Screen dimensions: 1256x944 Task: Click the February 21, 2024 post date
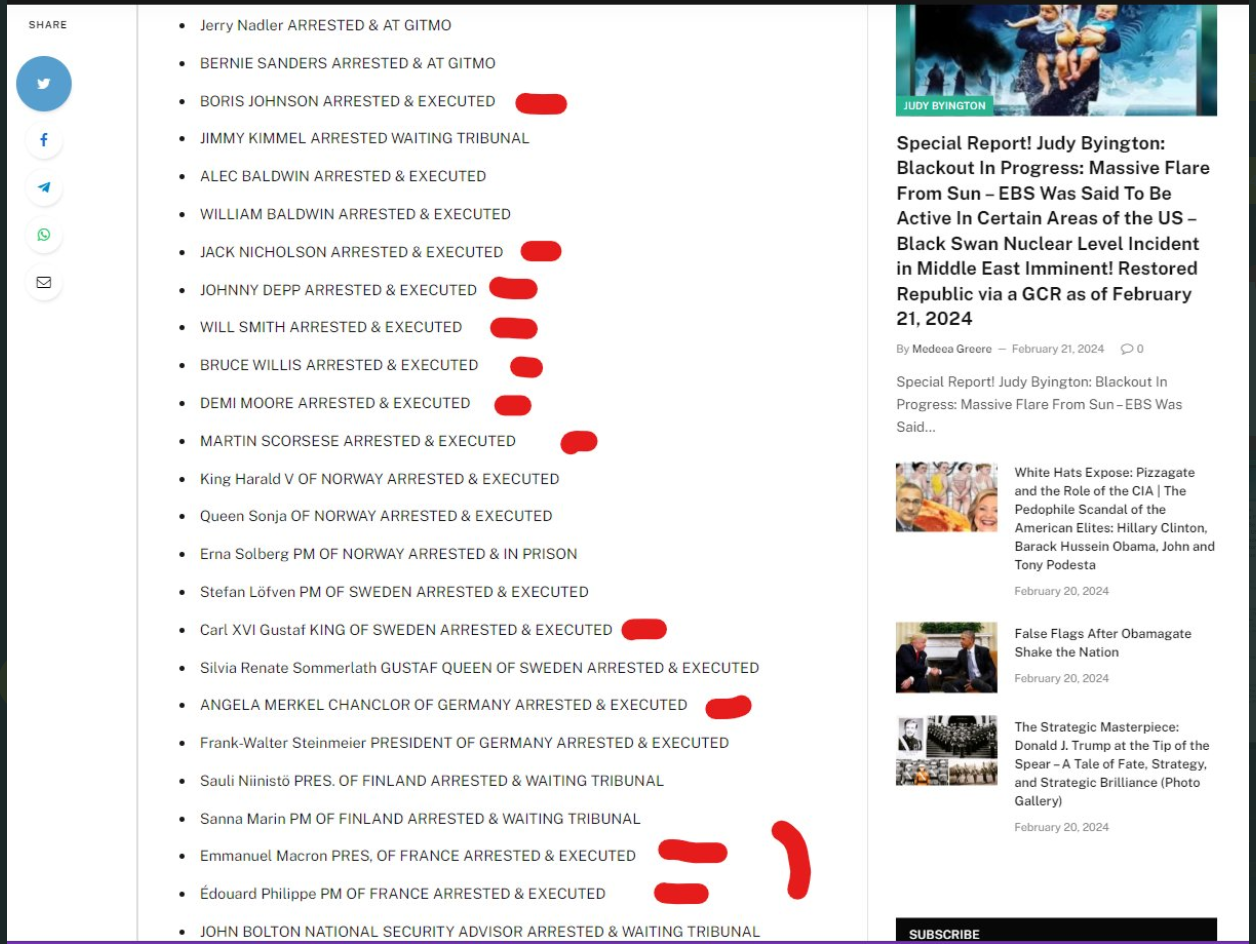point(1058,349)
